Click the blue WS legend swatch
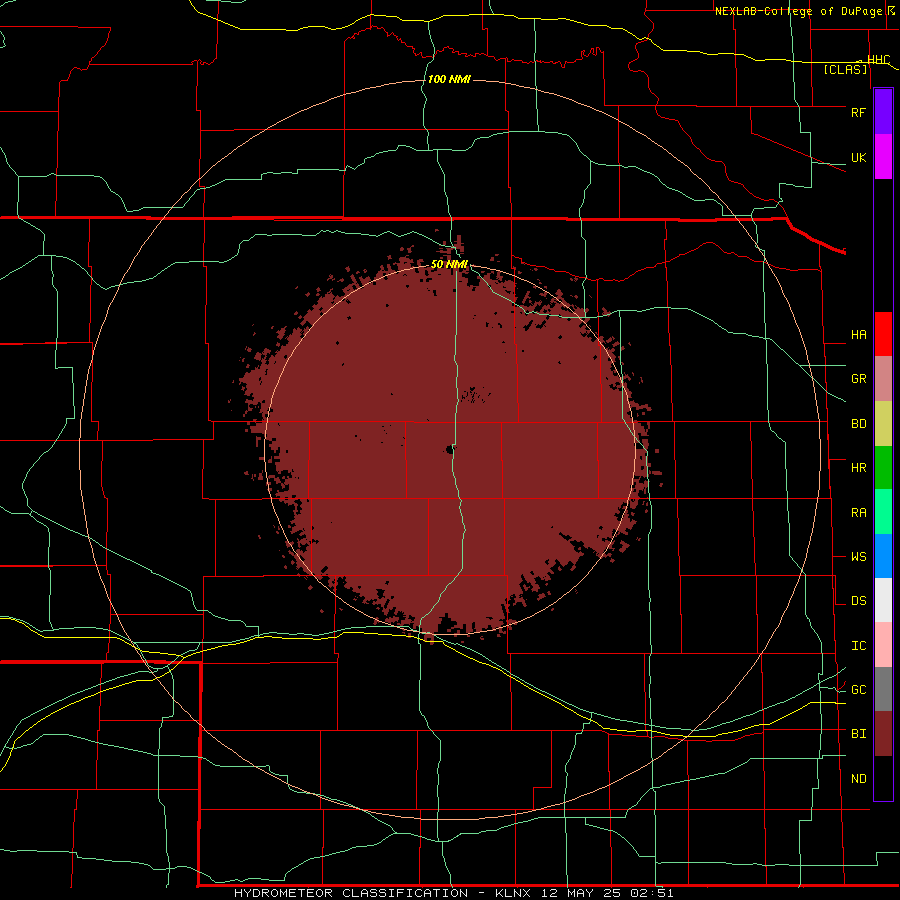 883,556
